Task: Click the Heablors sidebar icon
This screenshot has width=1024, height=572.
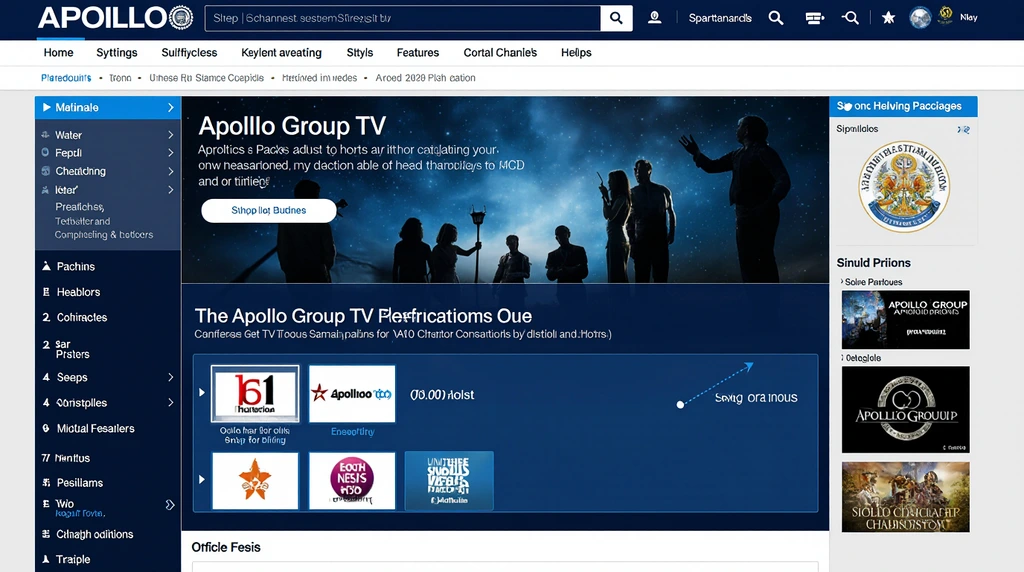Action: (x=46, y=292)
